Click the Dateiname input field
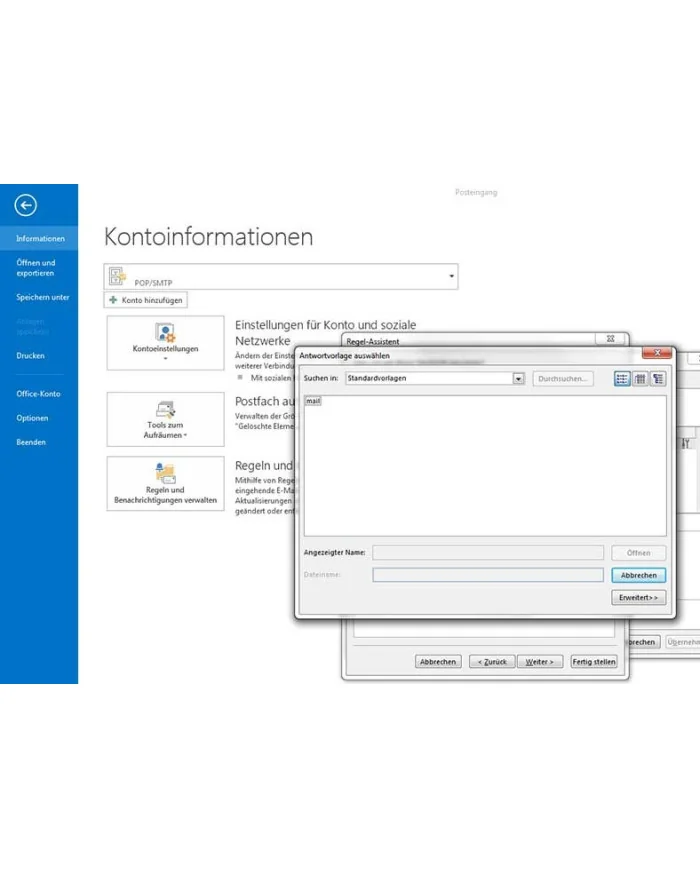This screenshot has height=869, width=700. [488, 575]
